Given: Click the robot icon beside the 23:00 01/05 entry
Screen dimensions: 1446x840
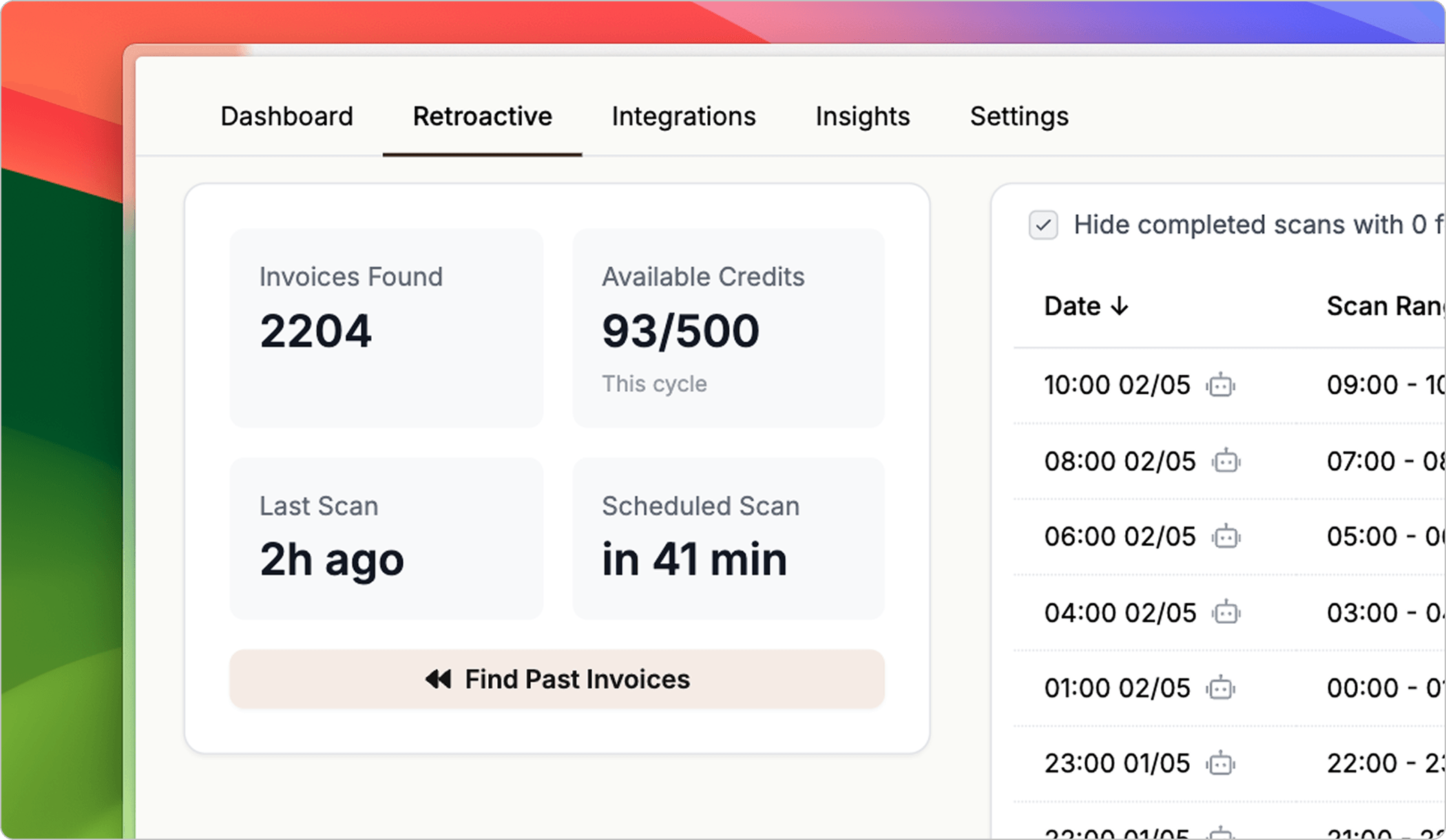Looking at the screenshot, I should (x=1220, y=763).
